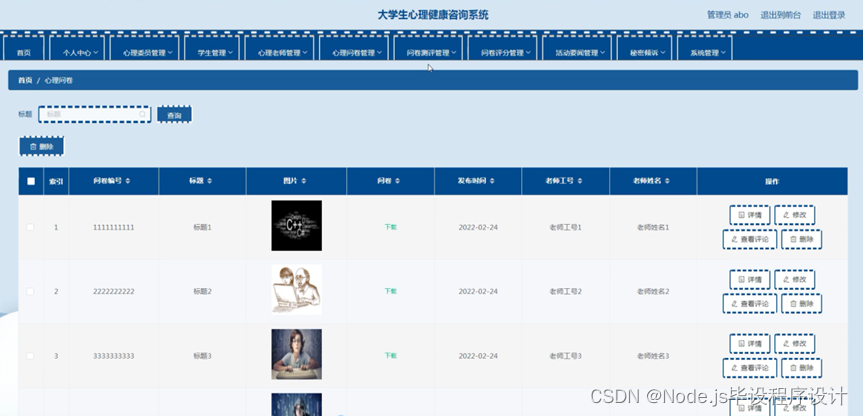The height and width of the screenshot is (416, 863).
Task: Open the C++ thumbnail image in row 1
Action: tap(297, 226)
